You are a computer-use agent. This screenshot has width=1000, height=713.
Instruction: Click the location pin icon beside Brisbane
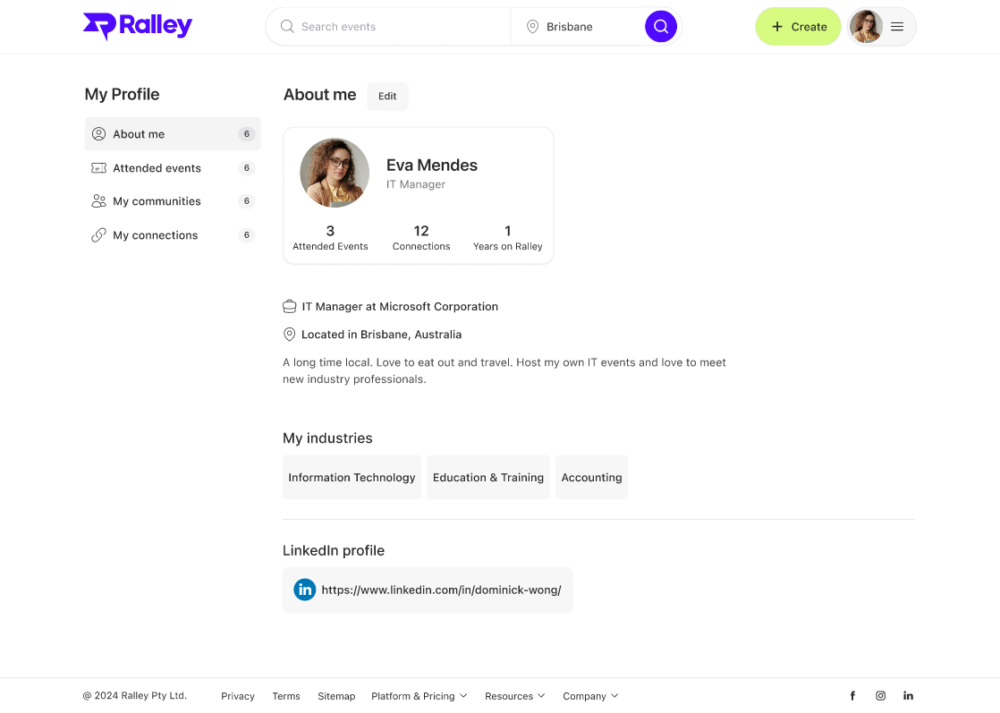532,27
